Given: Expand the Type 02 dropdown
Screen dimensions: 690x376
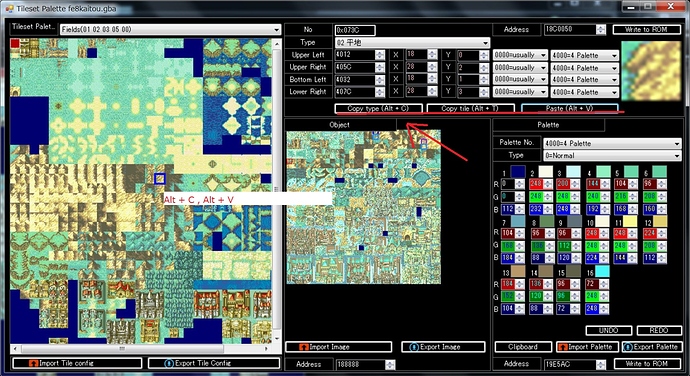Looking at the screenshot, I should (412, 43).
